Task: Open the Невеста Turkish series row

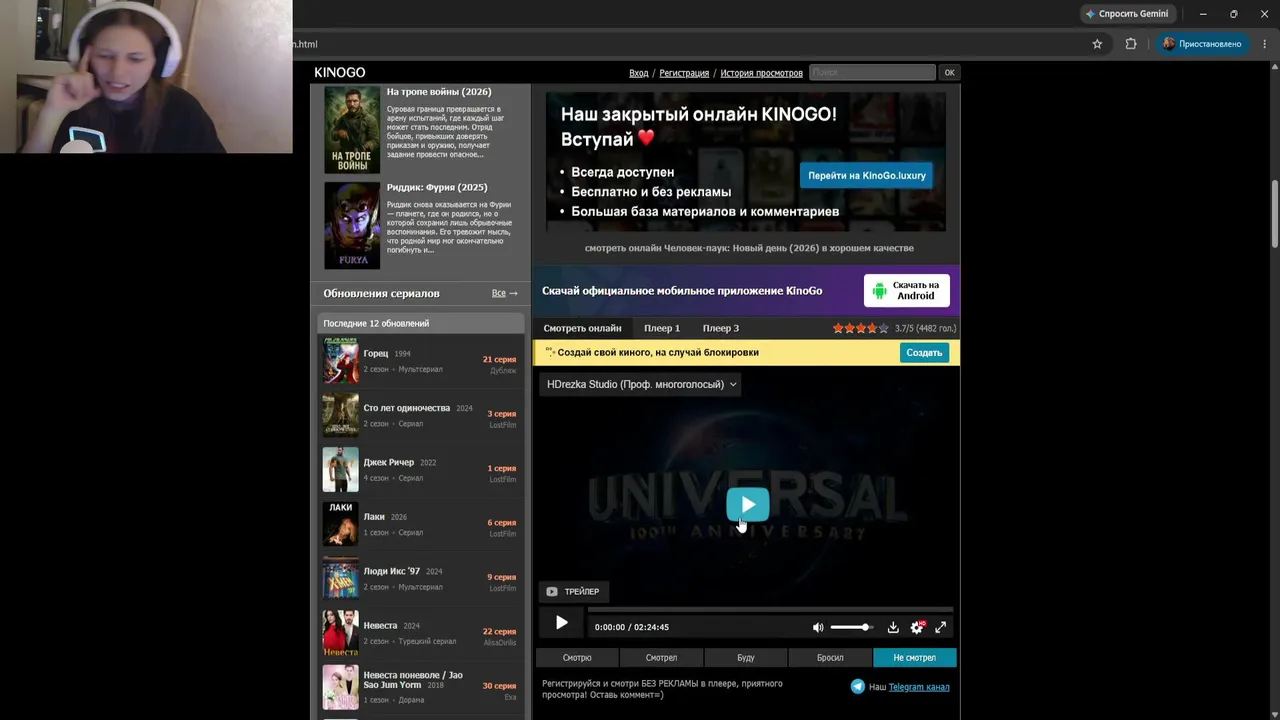Action: (x=421, y=633)
